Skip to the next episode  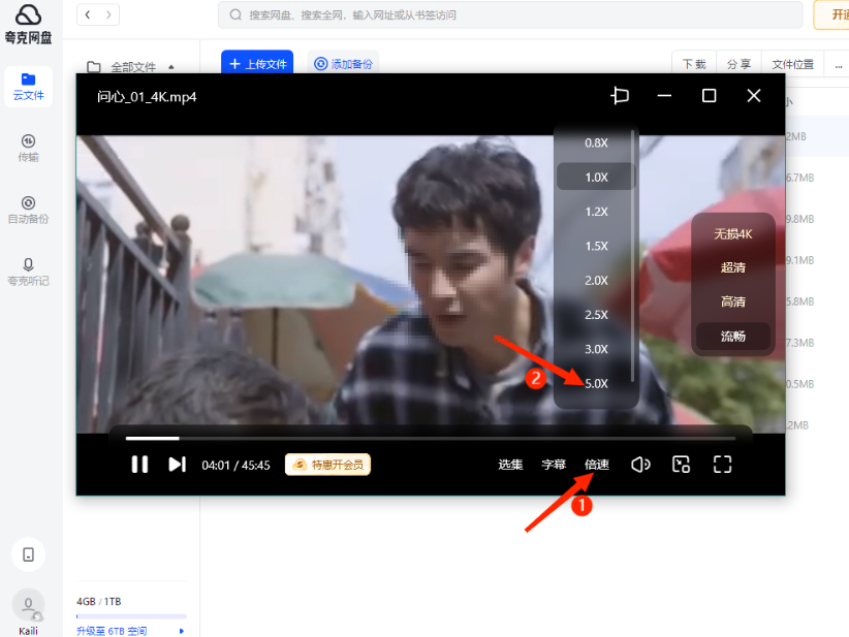point(177,464)
